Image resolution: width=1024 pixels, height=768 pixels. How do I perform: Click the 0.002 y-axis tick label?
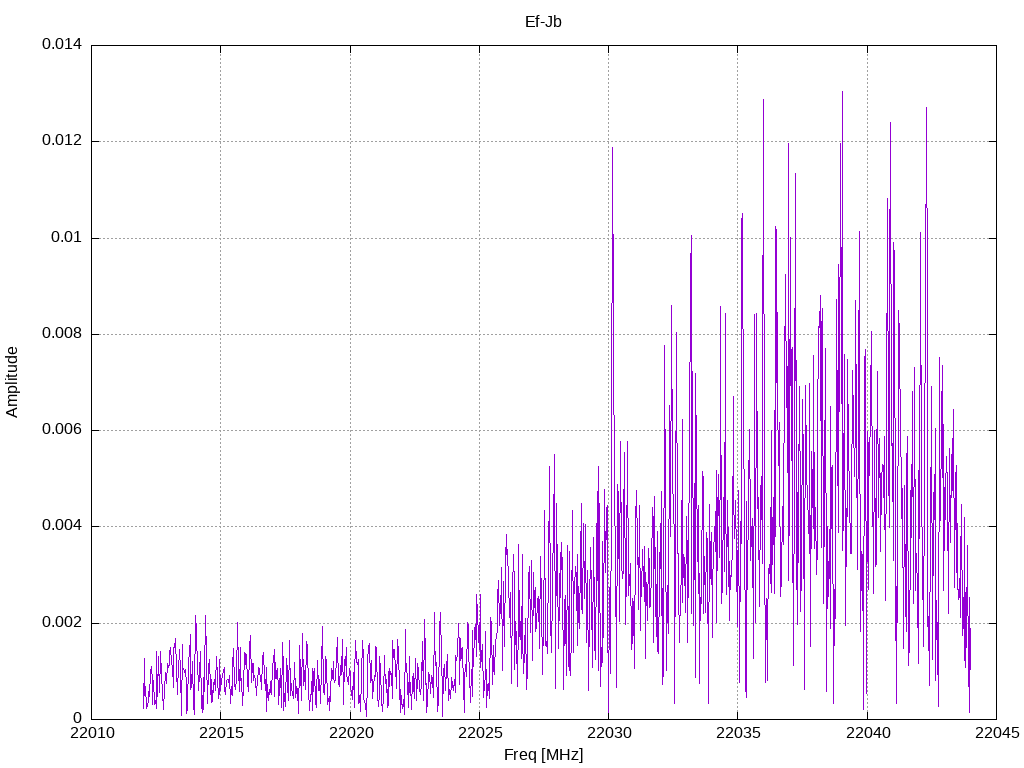tap(62, 622)
